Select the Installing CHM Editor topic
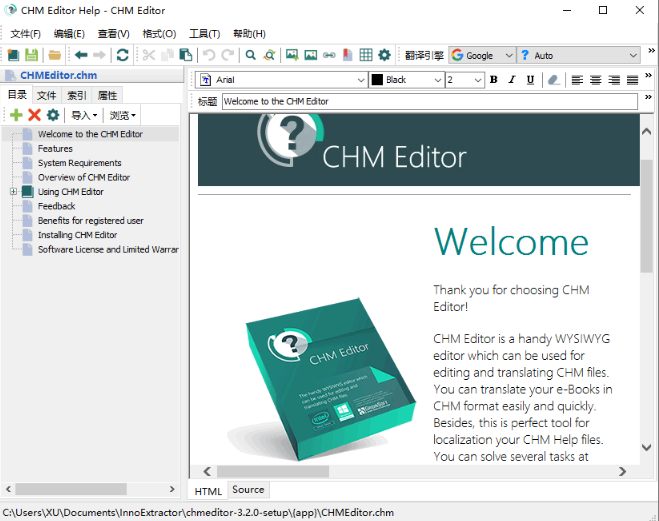The width and height of the screenshot is (659, 521). click(x=77, y=234)
